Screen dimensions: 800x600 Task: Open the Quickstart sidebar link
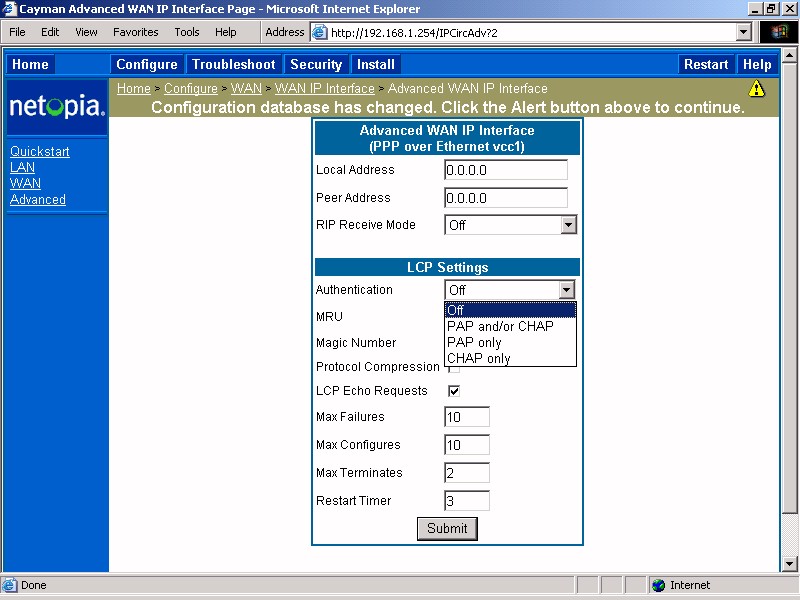click(40, 152)
